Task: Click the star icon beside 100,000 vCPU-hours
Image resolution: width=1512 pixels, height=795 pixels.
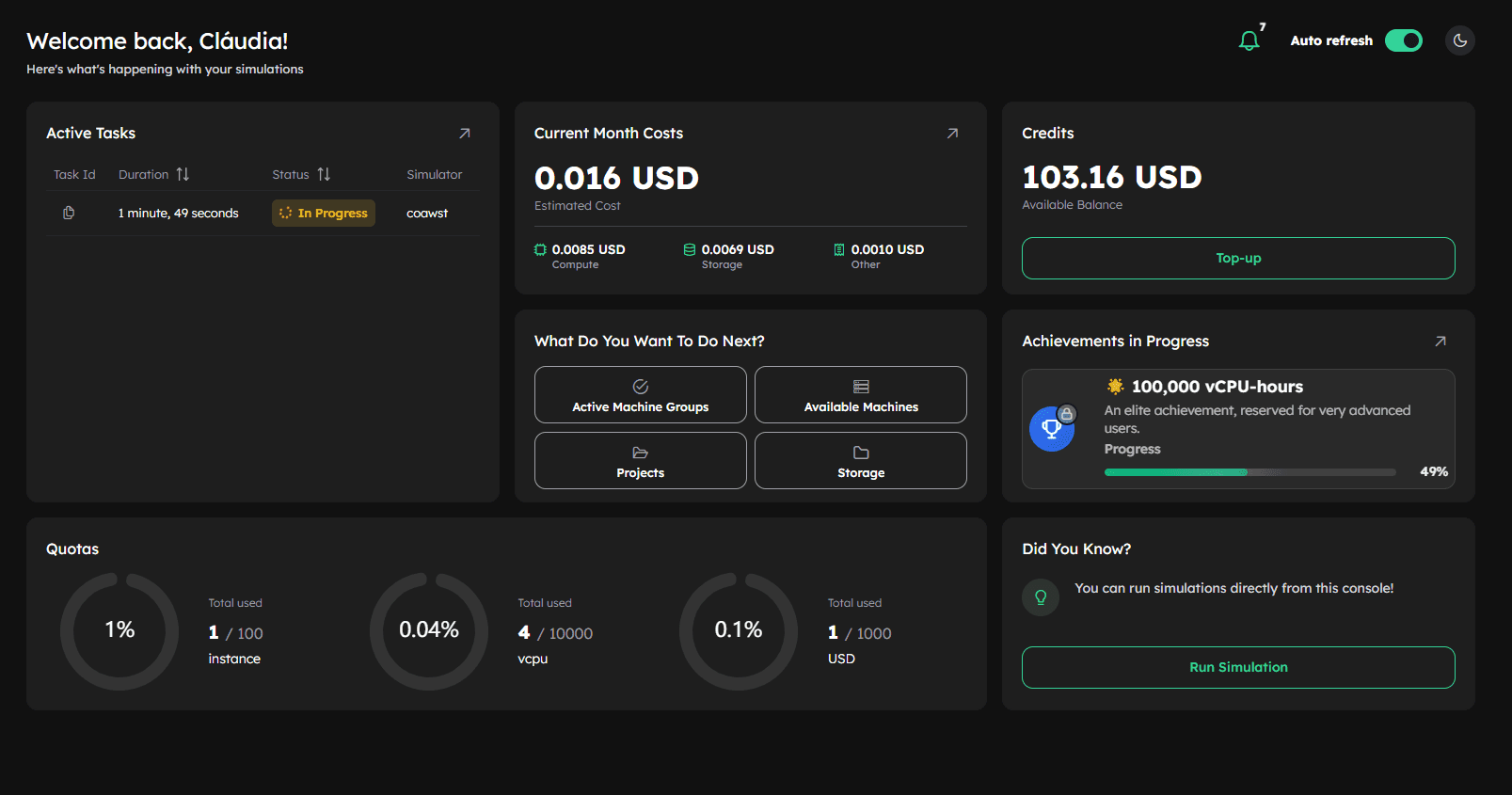Action: [x=1115, y=386]
